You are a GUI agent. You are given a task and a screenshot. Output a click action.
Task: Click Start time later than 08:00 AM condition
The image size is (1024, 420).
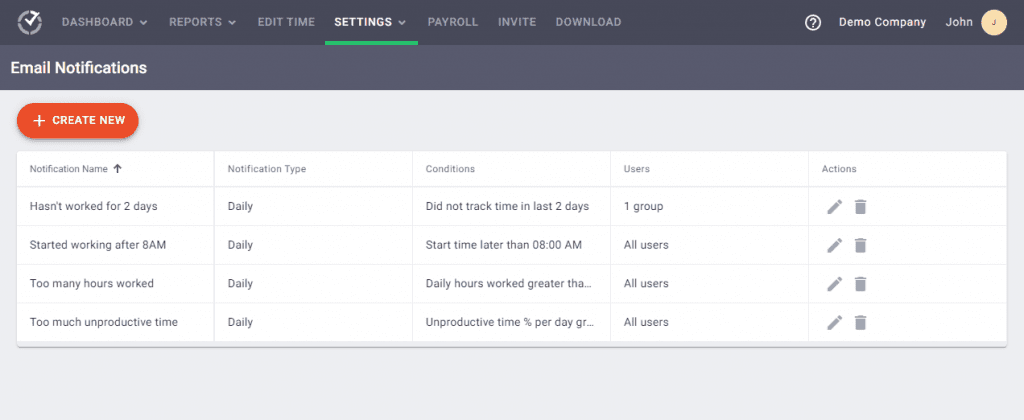pos(504,245)
